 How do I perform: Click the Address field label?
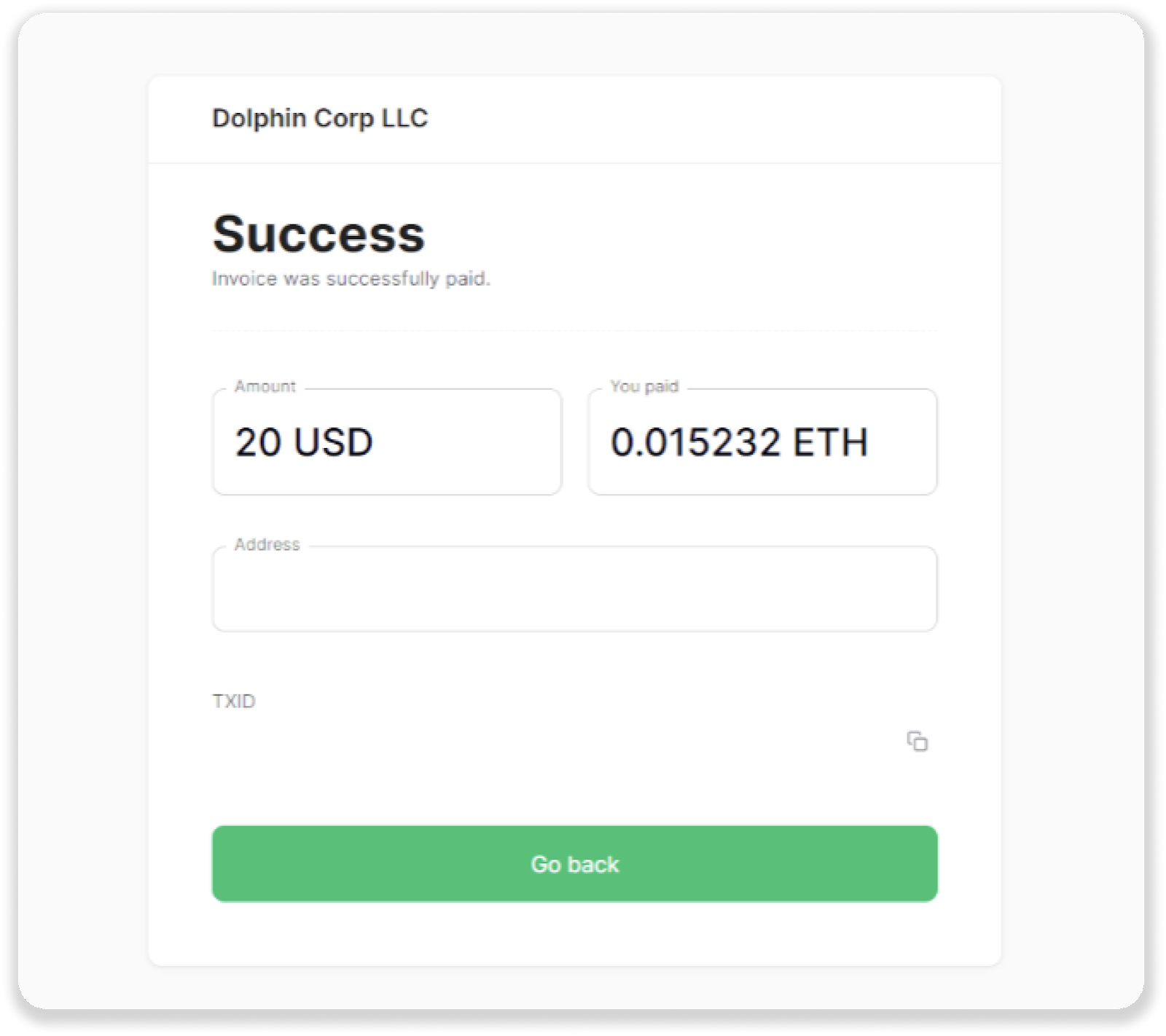(267, 544)
